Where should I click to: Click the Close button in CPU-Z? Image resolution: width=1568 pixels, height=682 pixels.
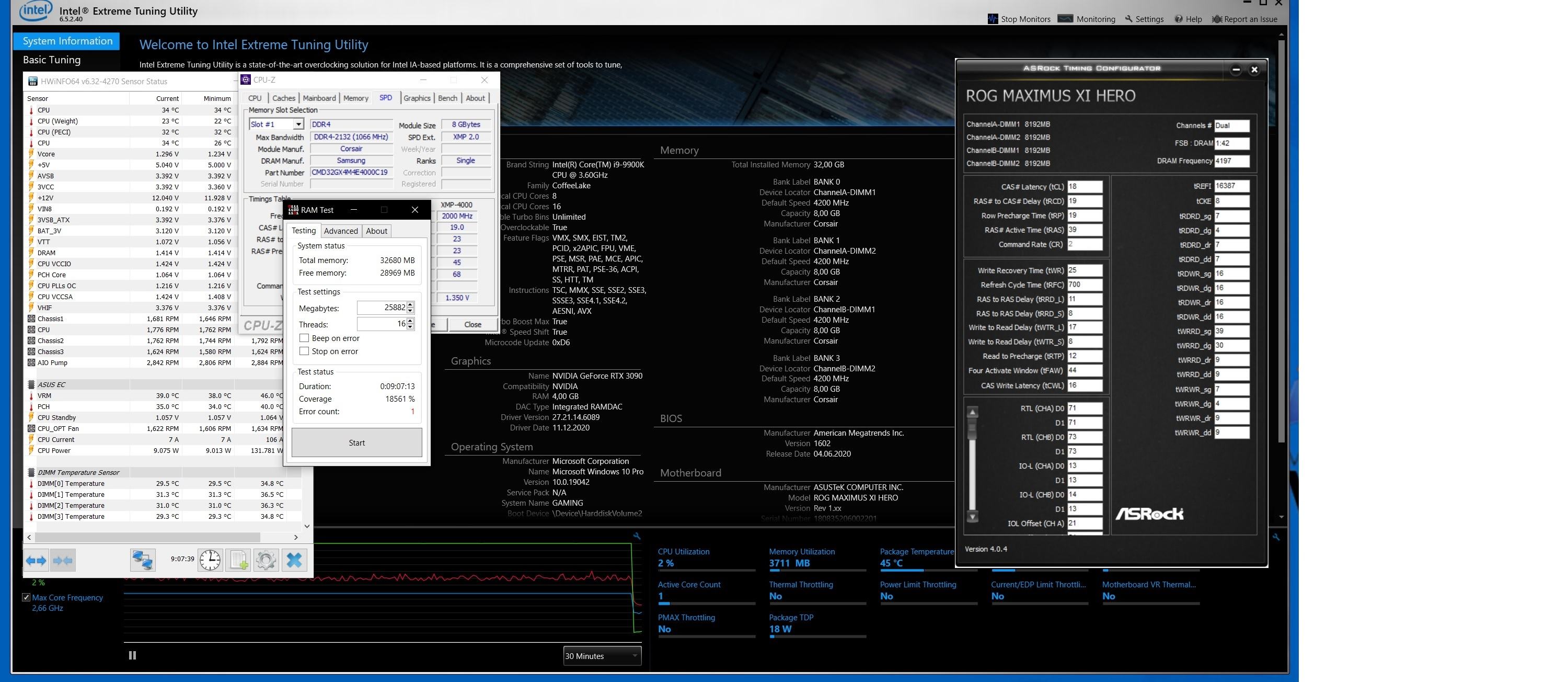click(473, 325)
